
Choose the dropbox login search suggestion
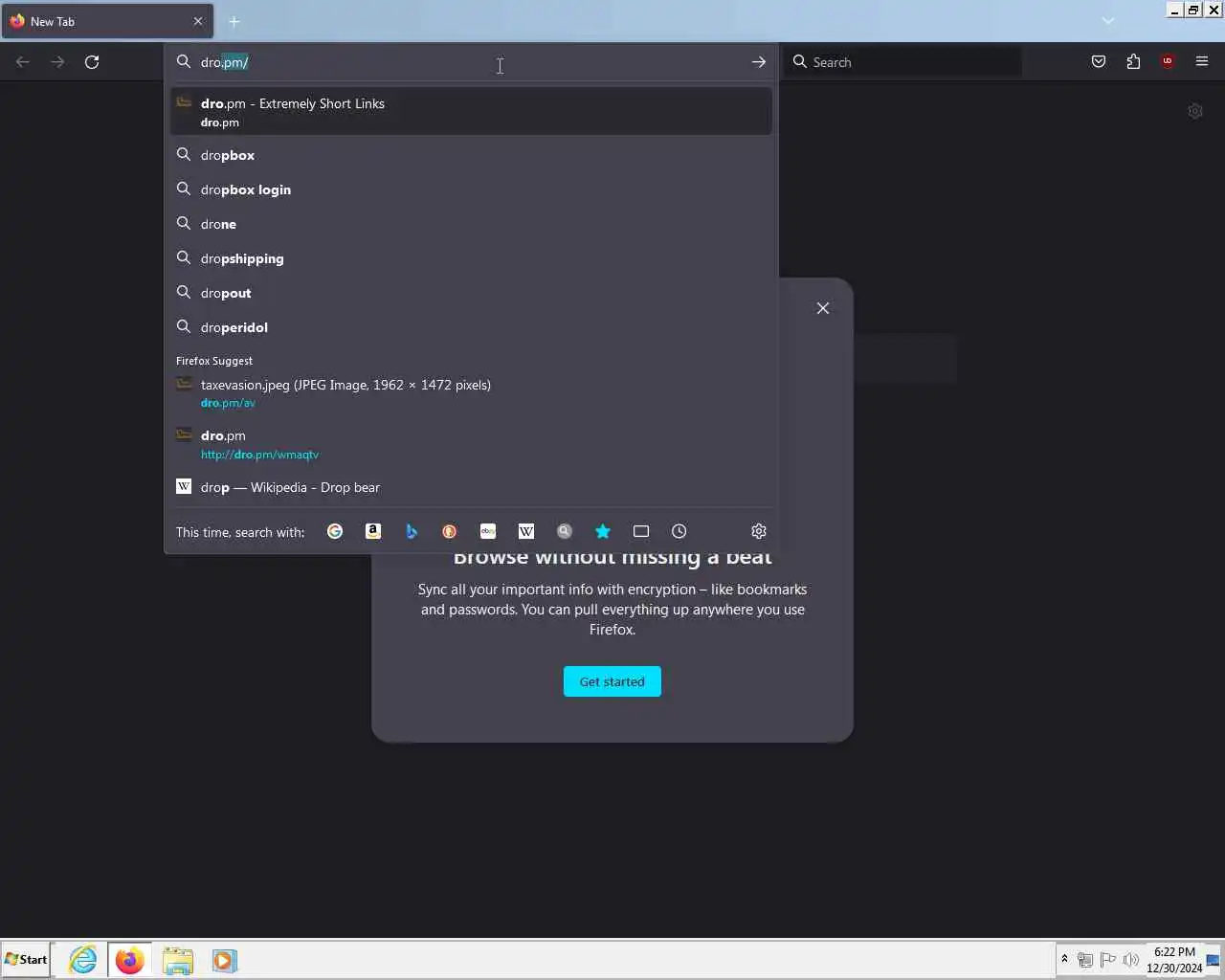pyautogui.click(x=471, y=189)
